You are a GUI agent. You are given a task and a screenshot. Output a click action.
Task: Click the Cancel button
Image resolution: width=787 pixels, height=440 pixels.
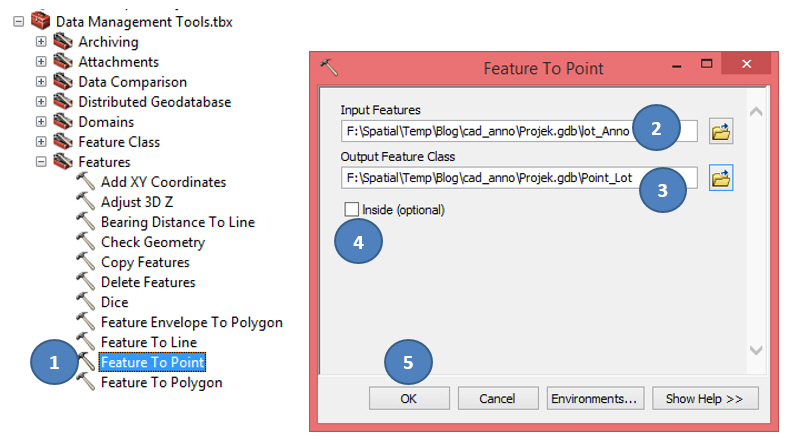coord(496,398)
